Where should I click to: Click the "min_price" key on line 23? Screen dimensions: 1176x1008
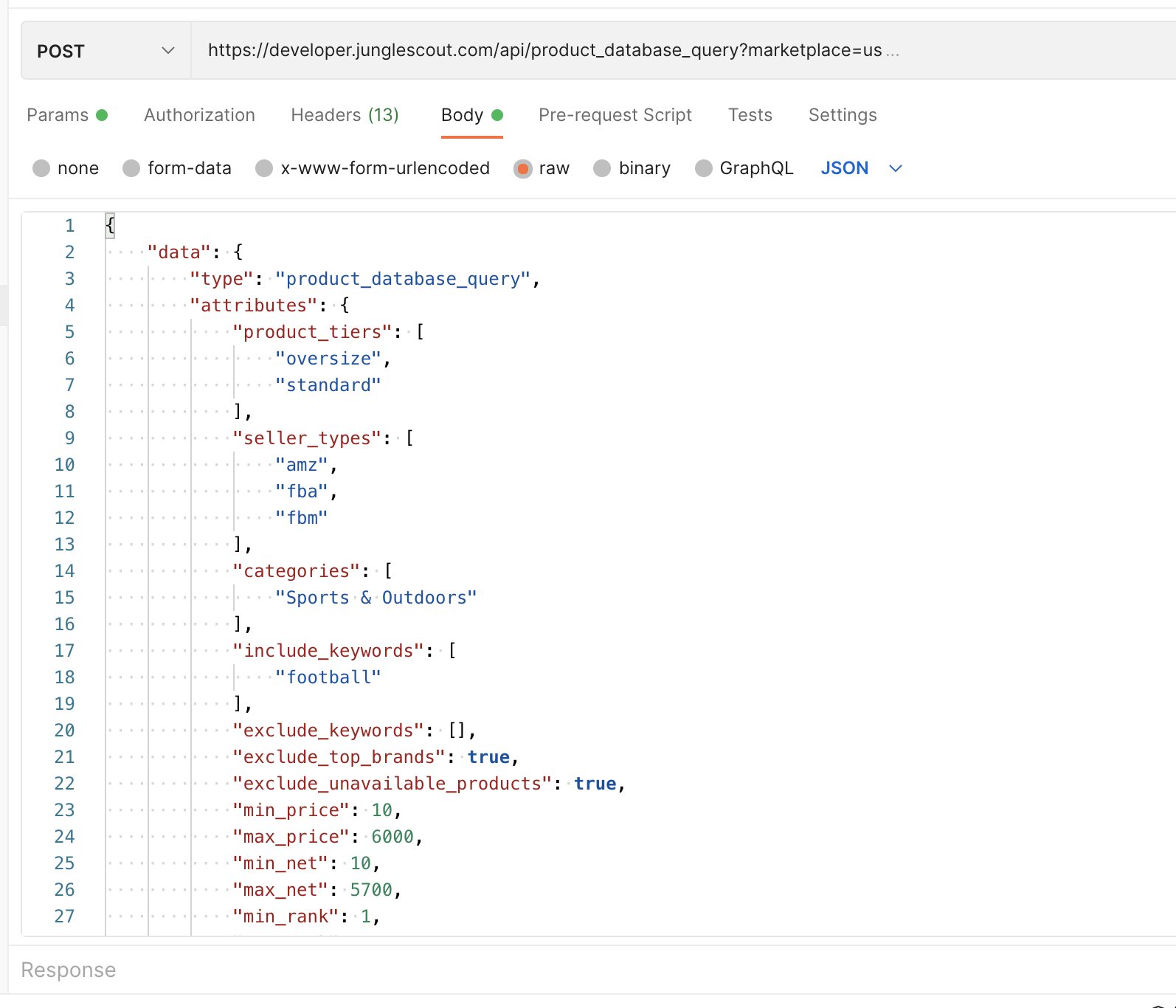pyautogui.click(x=291, y=810)
